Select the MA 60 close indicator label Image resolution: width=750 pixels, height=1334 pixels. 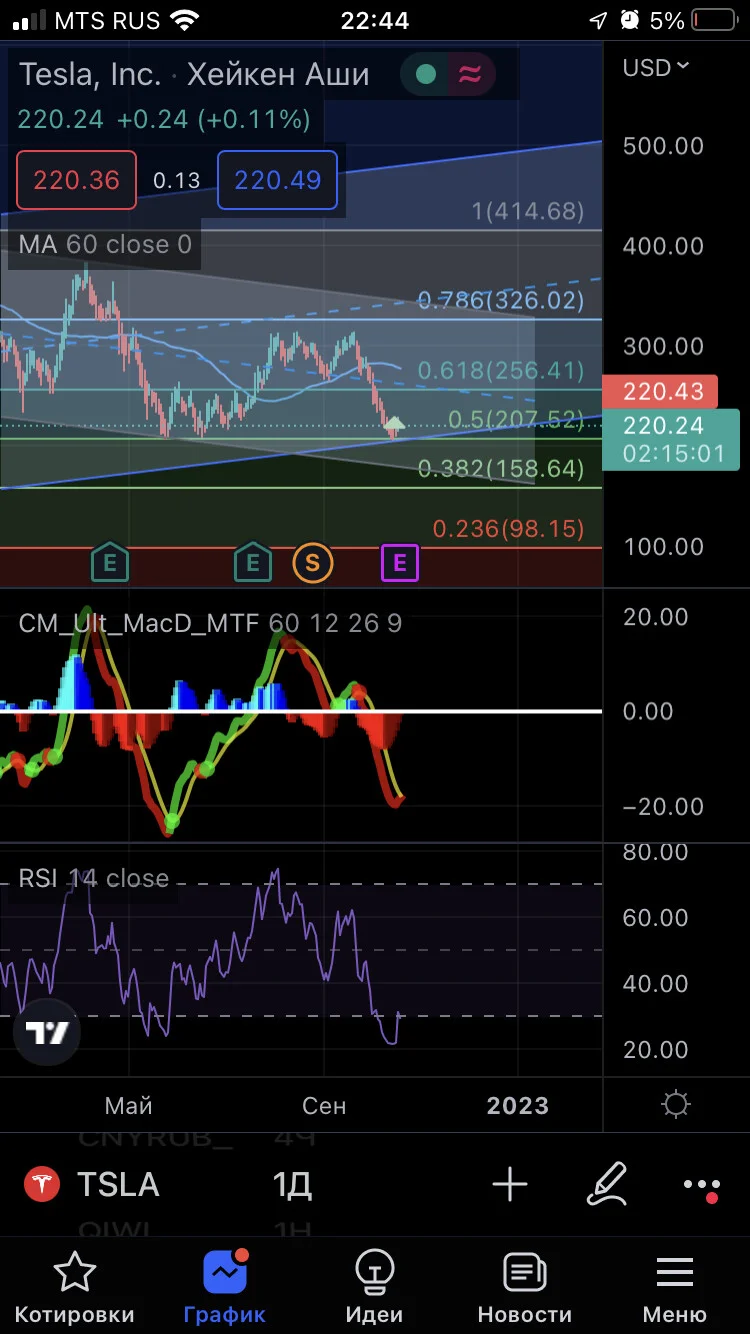pos(105,244)
